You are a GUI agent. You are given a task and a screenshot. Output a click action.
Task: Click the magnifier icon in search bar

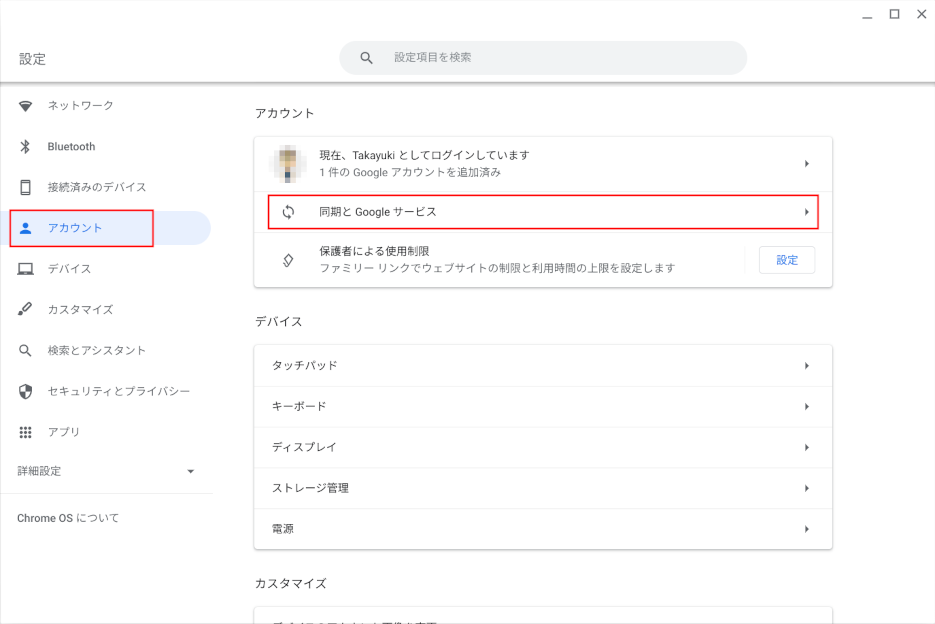tap(367, 58)
